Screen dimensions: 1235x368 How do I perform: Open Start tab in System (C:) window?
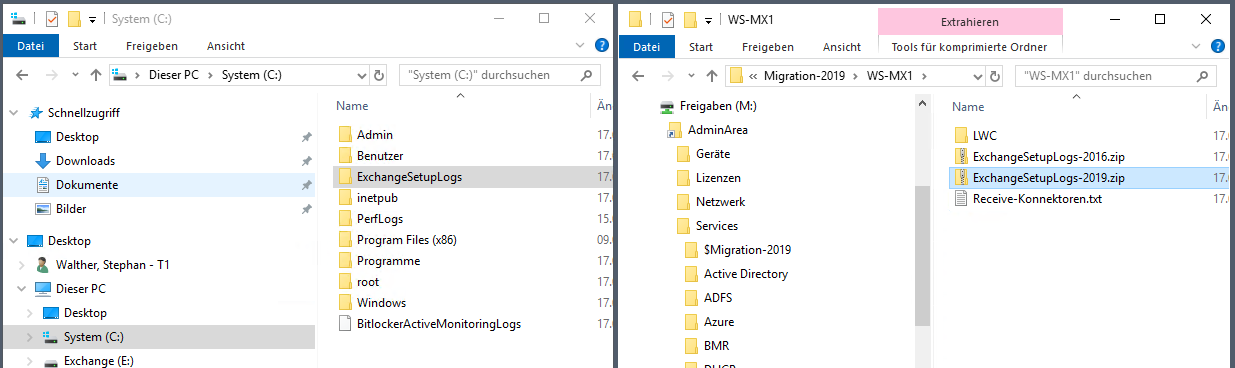click(85, 46)
